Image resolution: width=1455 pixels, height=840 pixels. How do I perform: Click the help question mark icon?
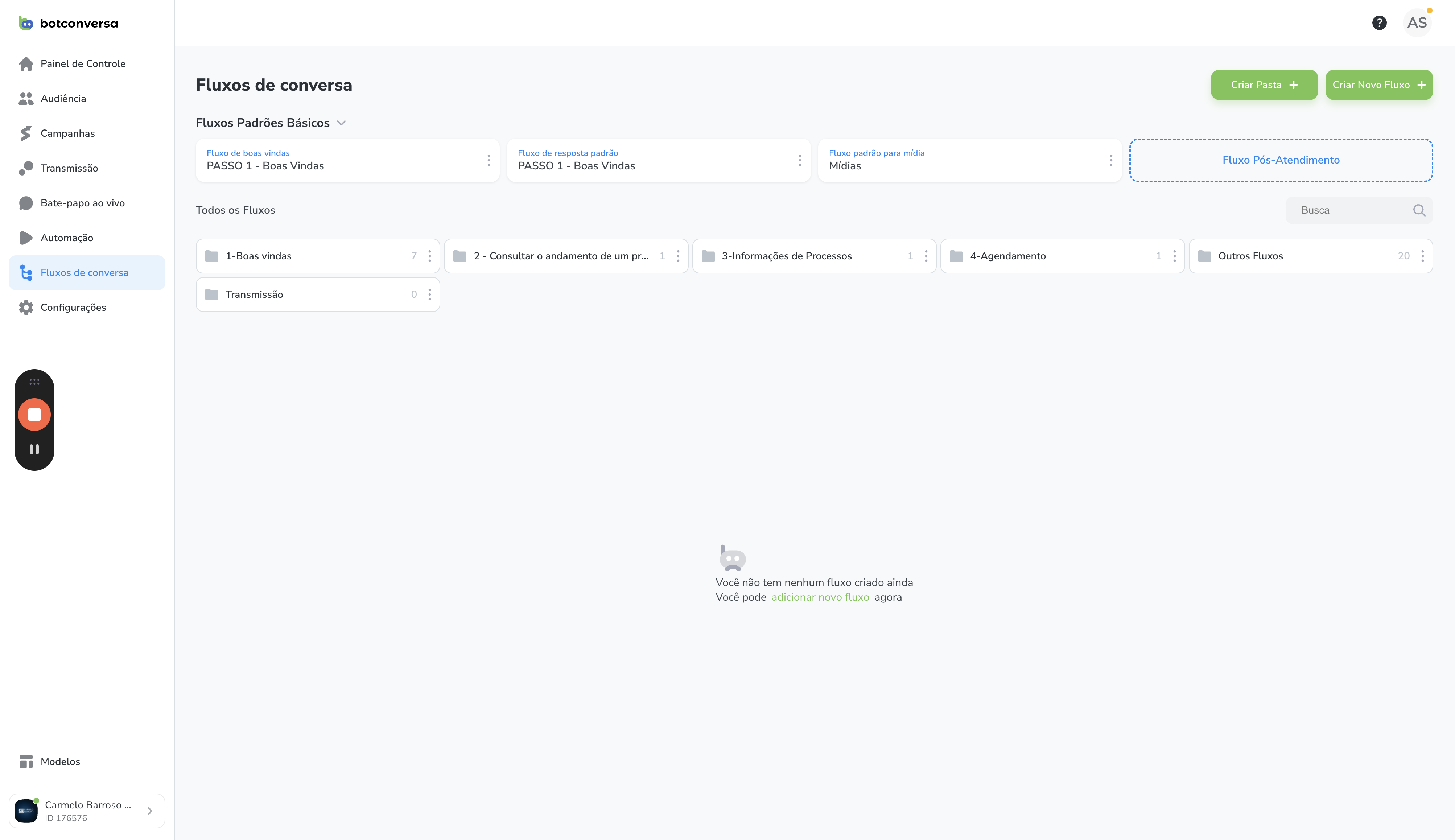point(1379,22)
